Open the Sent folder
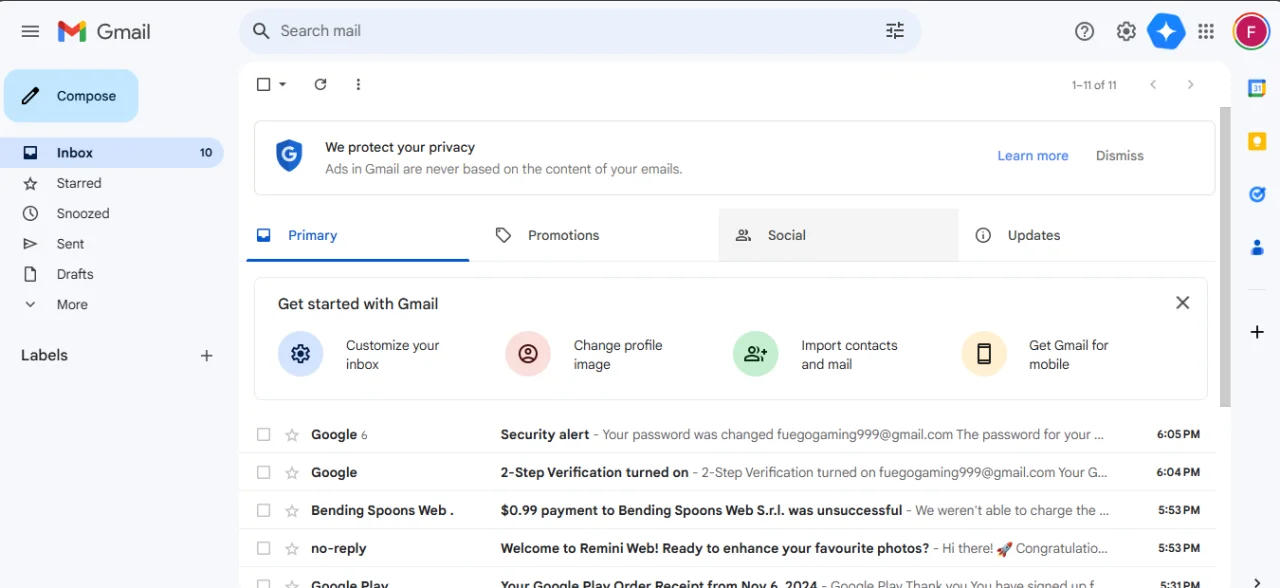The image size is (1280, 588). pyautogui.click(x=112, y=244)
